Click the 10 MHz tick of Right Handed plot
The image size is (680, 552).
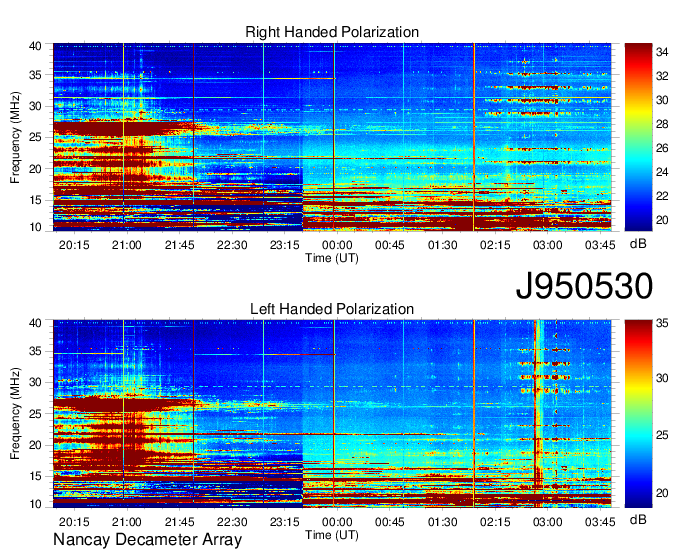coord(35,227)
